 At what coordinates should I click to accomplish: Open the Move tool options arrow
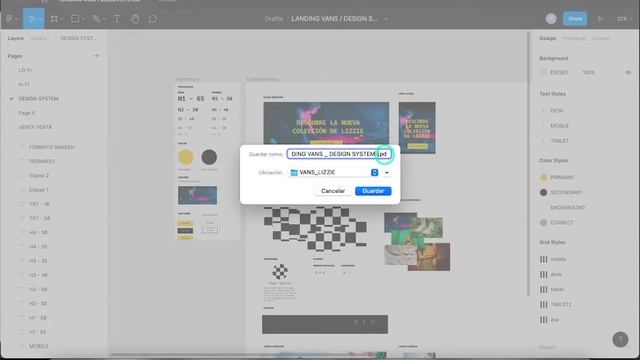click(40, 19)
